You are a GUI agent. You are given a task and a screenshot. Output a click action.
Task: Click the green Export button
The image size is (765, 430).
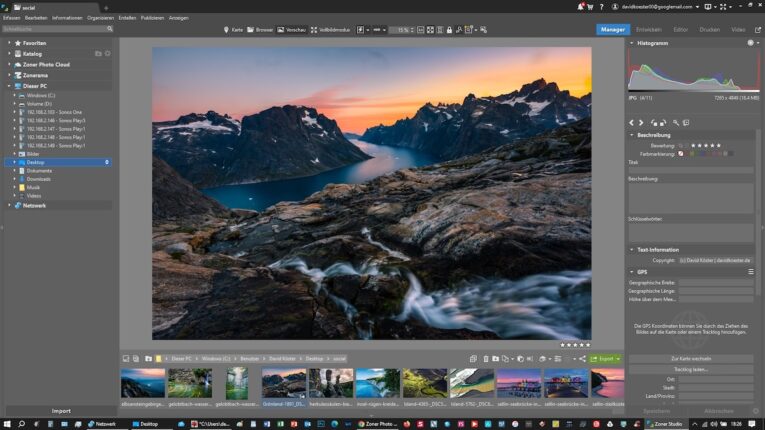[603, 358]
